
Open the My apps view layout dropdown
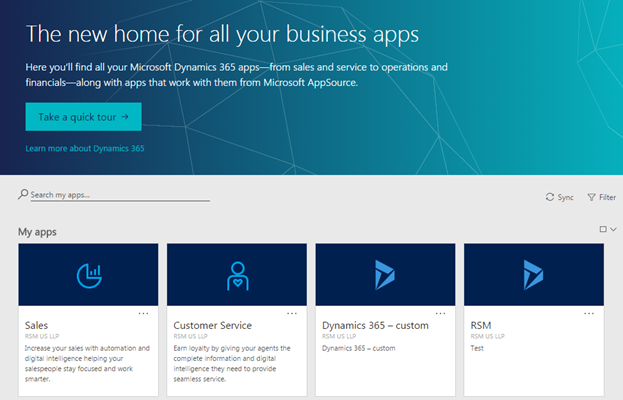click(613, 229)
